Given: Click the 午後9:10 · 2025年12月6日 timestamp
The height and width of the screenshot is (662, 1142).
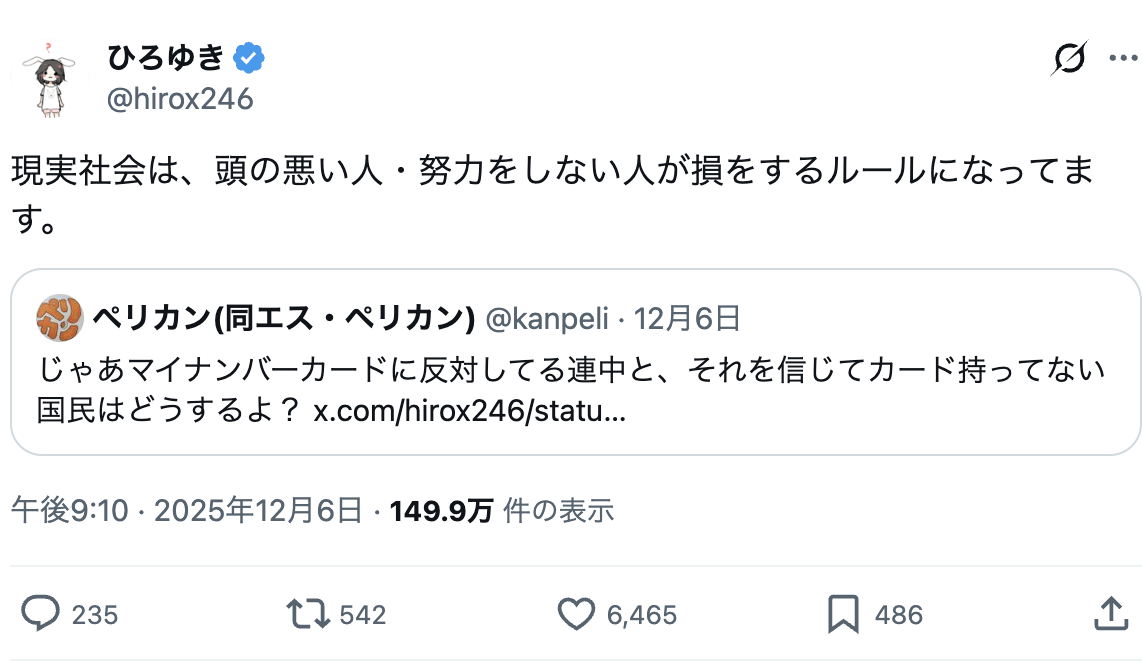Looking at the screenshot, I should point(187,511).
